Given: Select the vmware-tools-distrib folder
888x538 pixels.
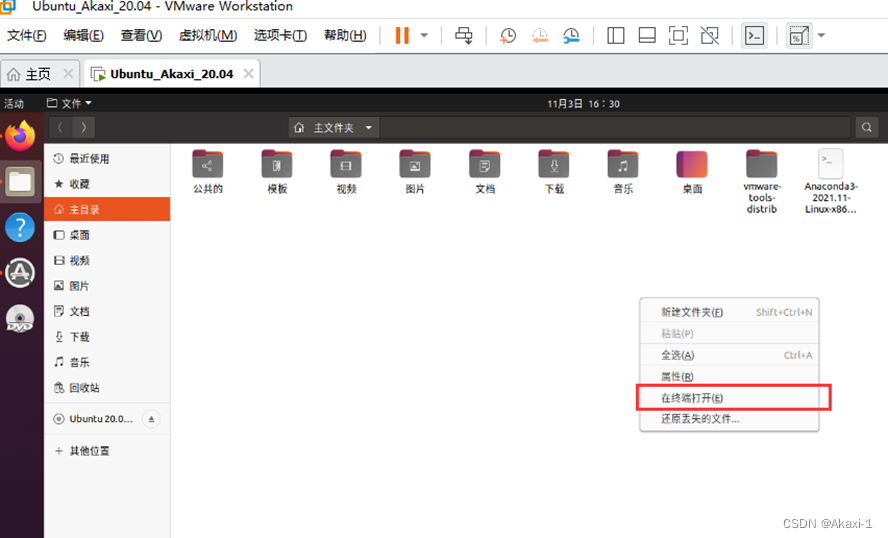Looking at the screenshot, I should tap(762, 181).
